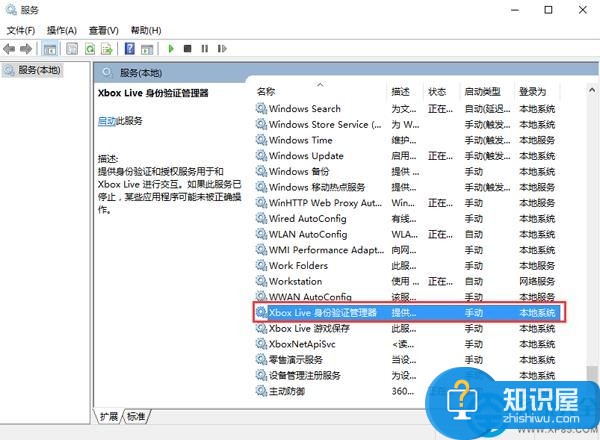This screenshot has width=600, height=440.
Task: Toggle the Action pane toolbar icon
Action: [147, 49]
